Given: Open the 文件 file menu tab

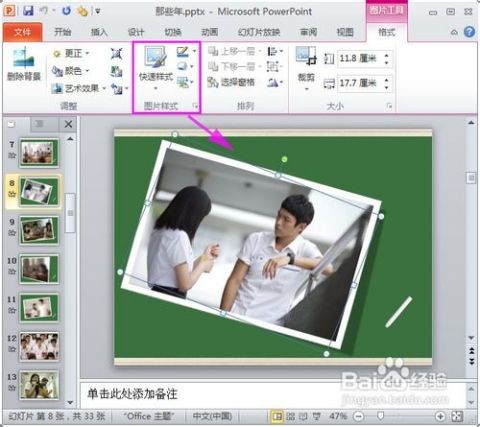Looking at the screenshot, I should click(x=23, y=32).
